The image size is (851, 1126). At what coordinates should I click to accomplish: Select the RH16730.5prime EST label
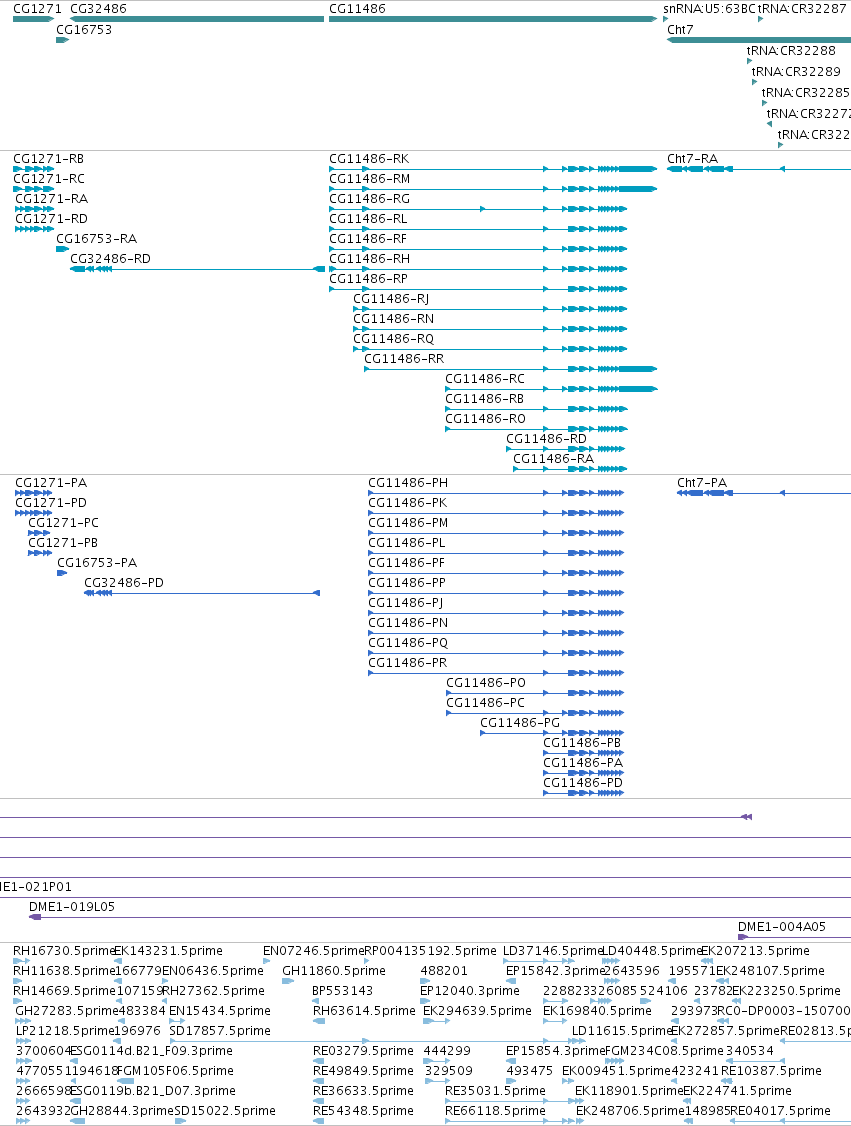click(64, 951)
